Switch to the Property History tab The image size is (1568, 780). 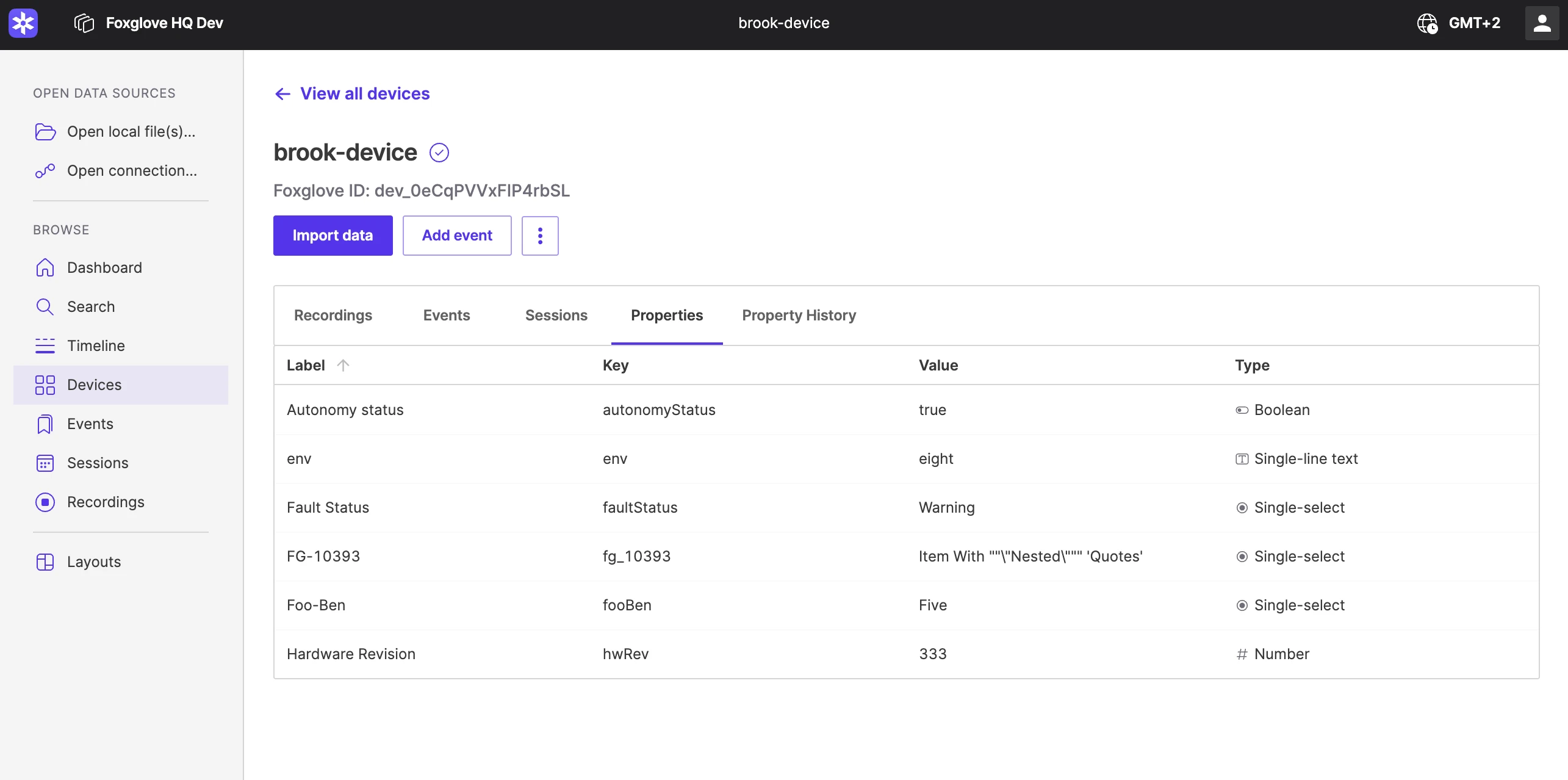[x=799, y=315]
